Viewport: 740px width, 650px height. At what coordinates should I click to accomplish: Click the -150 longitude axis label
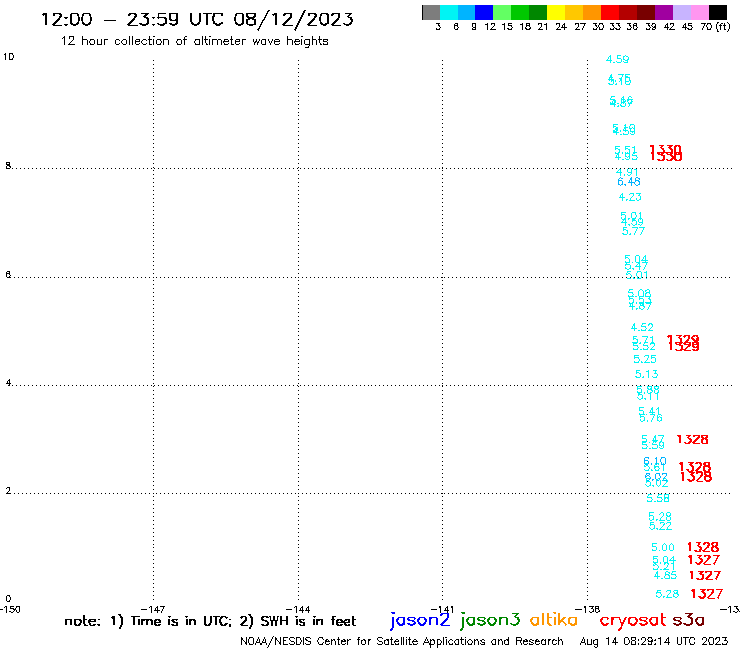10,609
